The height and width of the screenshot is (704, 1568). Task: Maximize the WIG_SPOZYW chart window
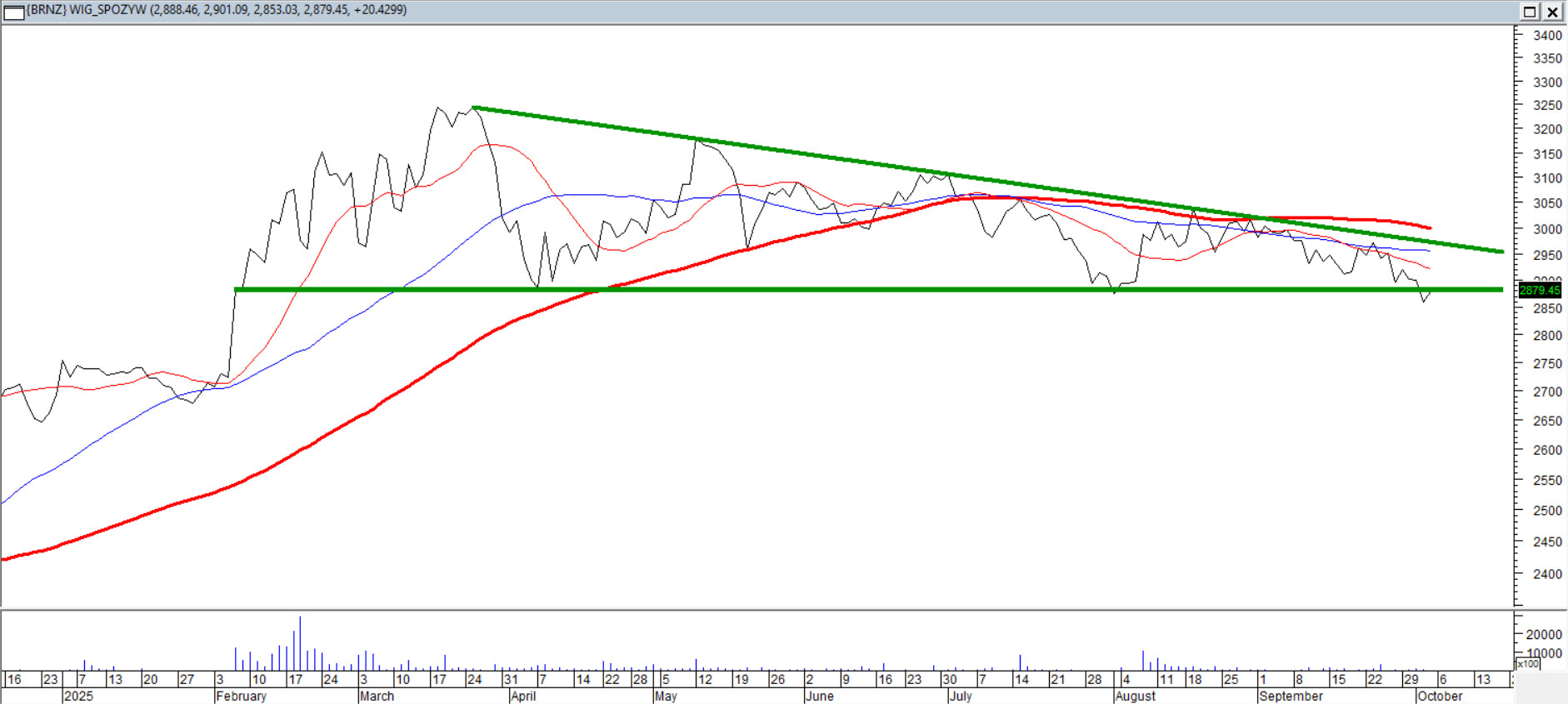tap(1530, 12)
